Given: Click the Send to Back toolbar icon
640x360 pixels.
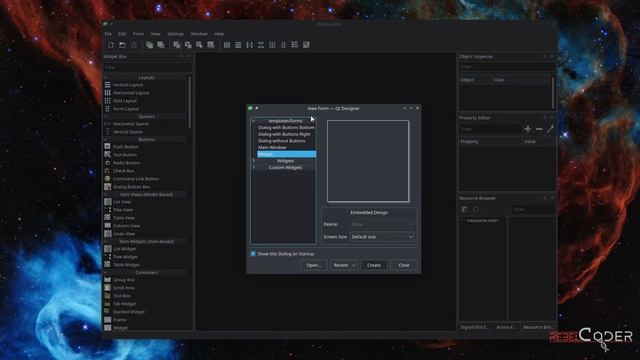Looking at the screenshot, I should tap(149, 45).
